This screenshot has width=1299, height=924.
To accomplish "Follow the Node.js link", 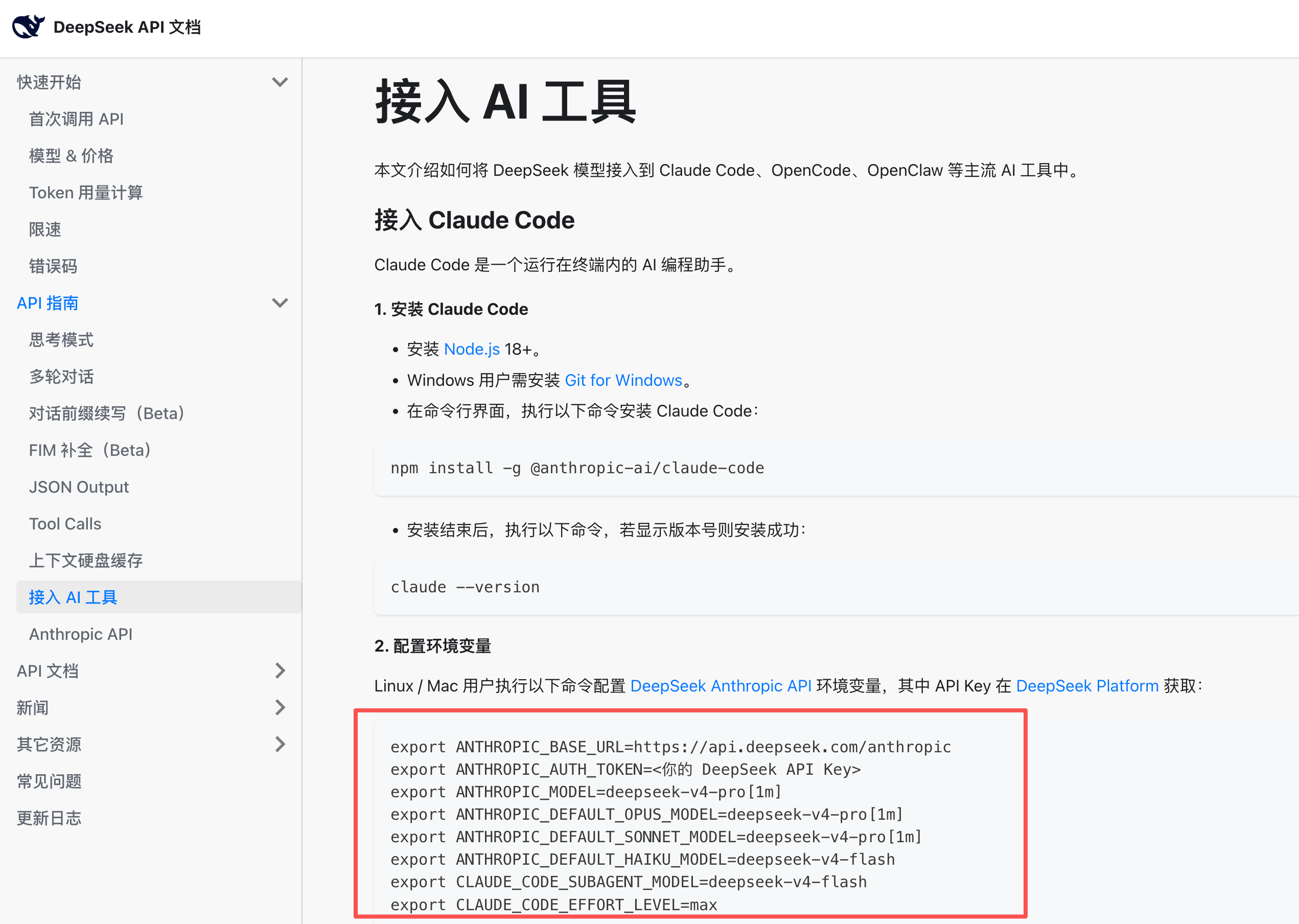I will click(x=472, y=349).
